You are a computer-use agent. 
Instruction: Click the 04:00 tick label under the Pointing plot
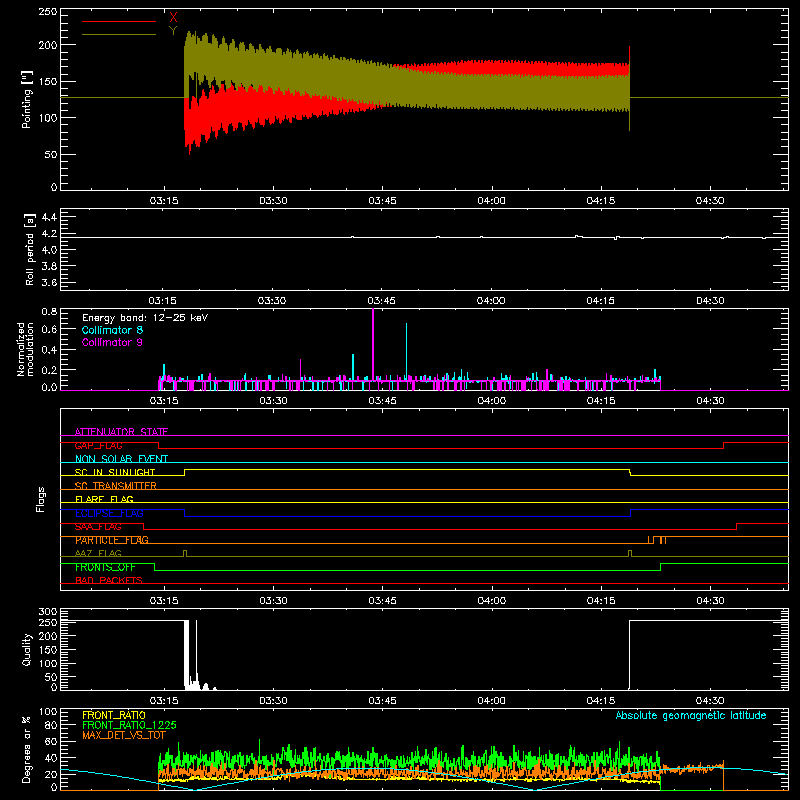(491, 201)
